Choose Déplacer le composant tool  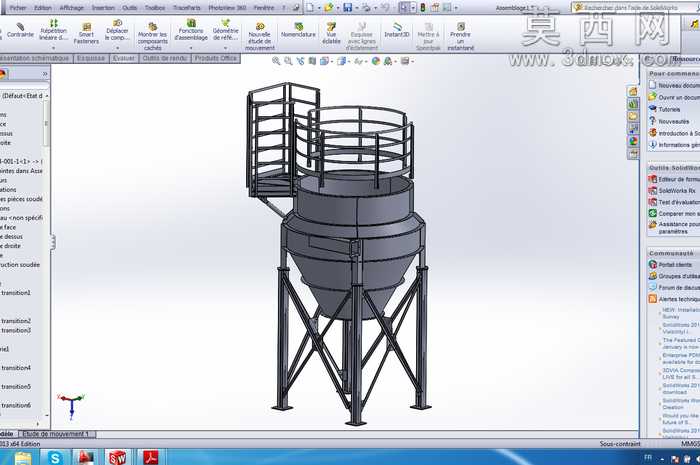coord(117,30)
